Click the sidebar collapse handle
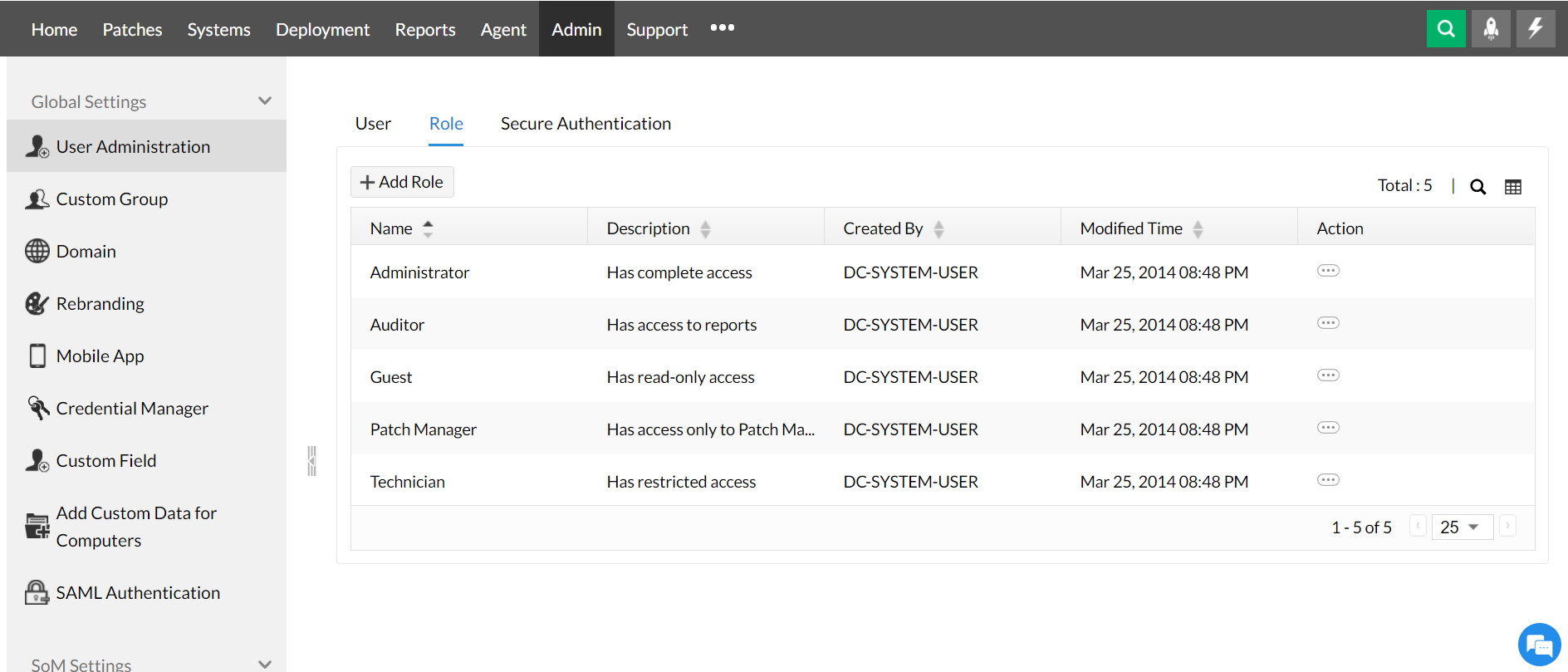This screenshot has height=672, width=1568. click(x=311, y=461)
